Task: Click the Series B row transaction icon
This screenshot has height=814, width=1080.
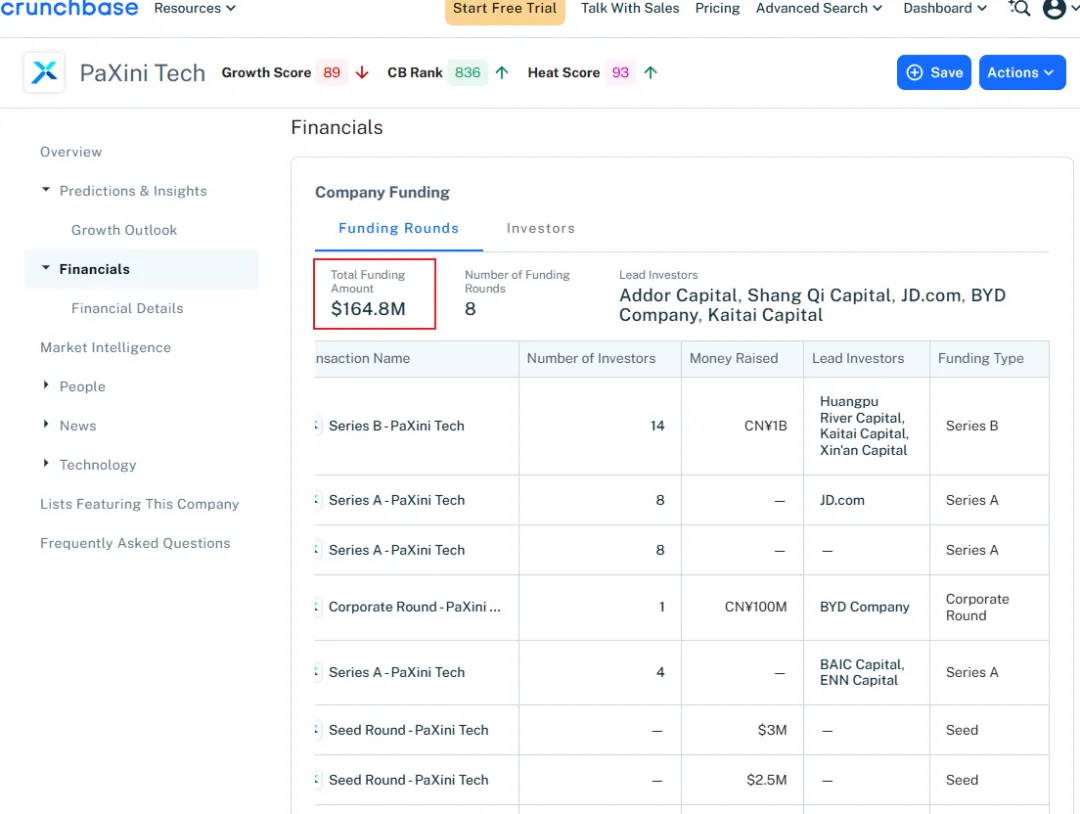Action: coord(318,426)
